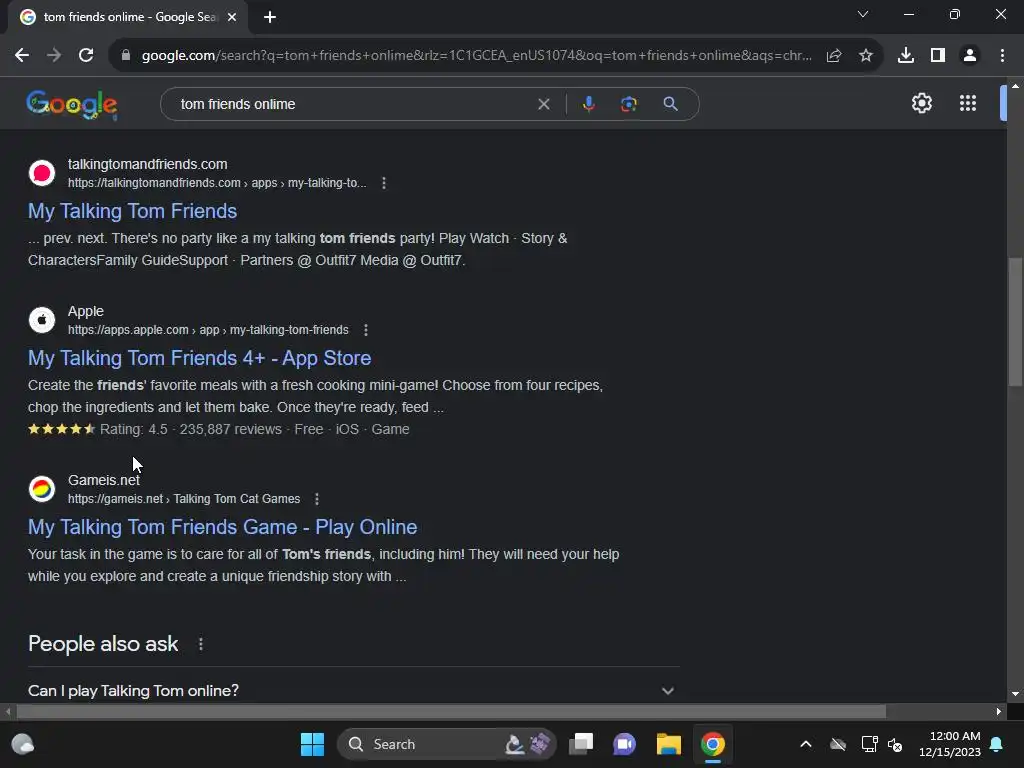Screen dimensions: 1024x768
Task: Click the scroll down arrow button
Action: pyautogui.click(x=1015, y=694)
